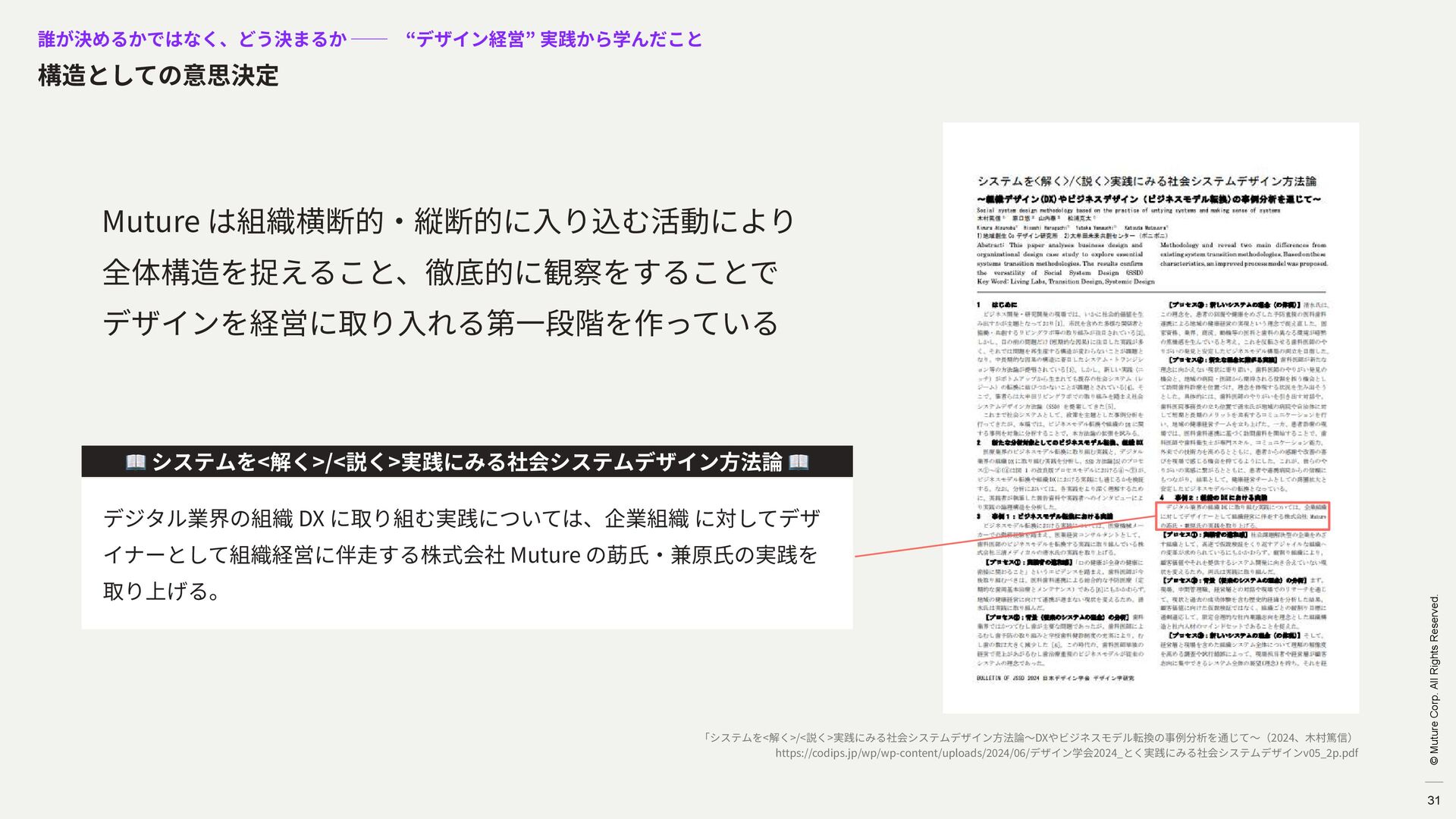The width and height of the screenshot is (1456, 819).
Task: Click the black banner title システムを<解く>/<説く>
Action: (466, 462)
